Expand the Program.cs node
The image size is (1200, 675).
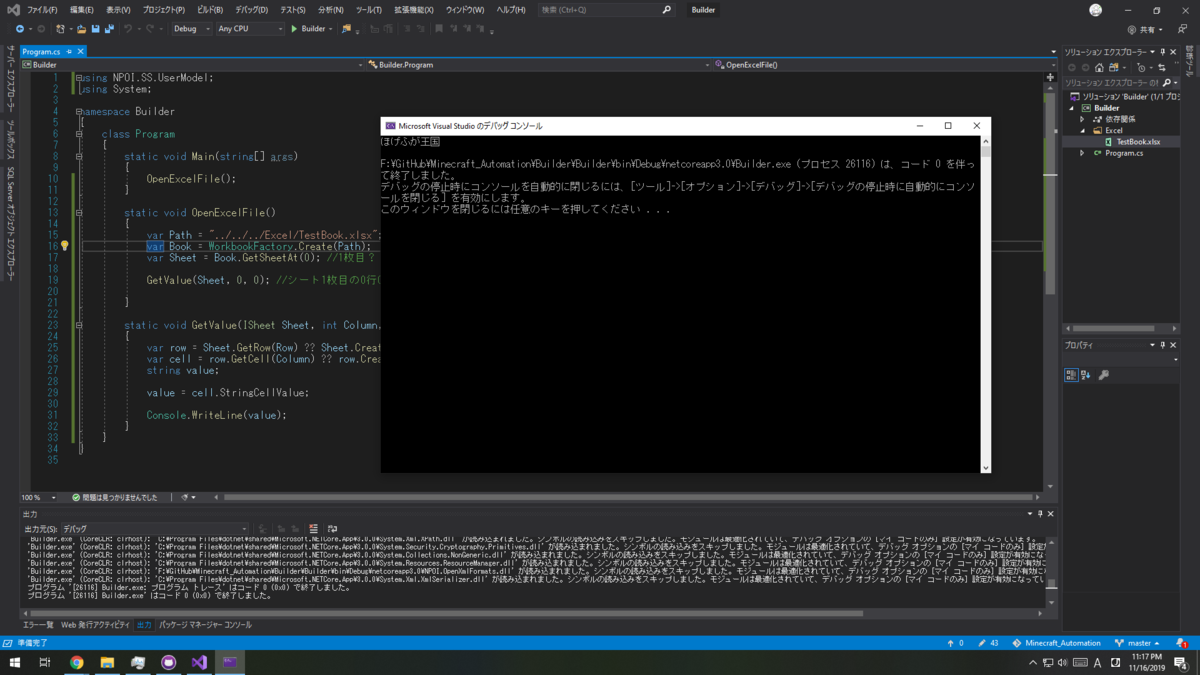pyautogui.click(x=1082, y=153)
